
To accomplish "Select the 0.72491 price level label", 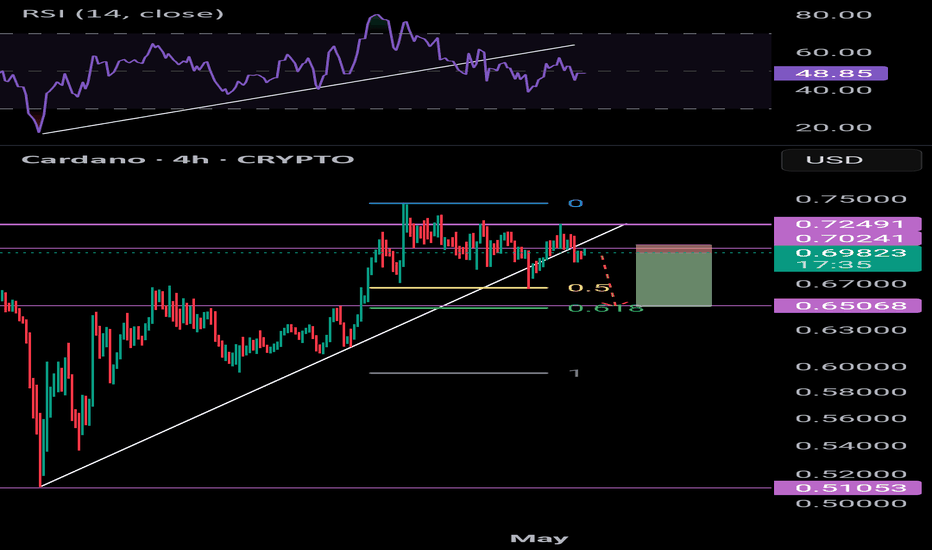I will (848, 224).
